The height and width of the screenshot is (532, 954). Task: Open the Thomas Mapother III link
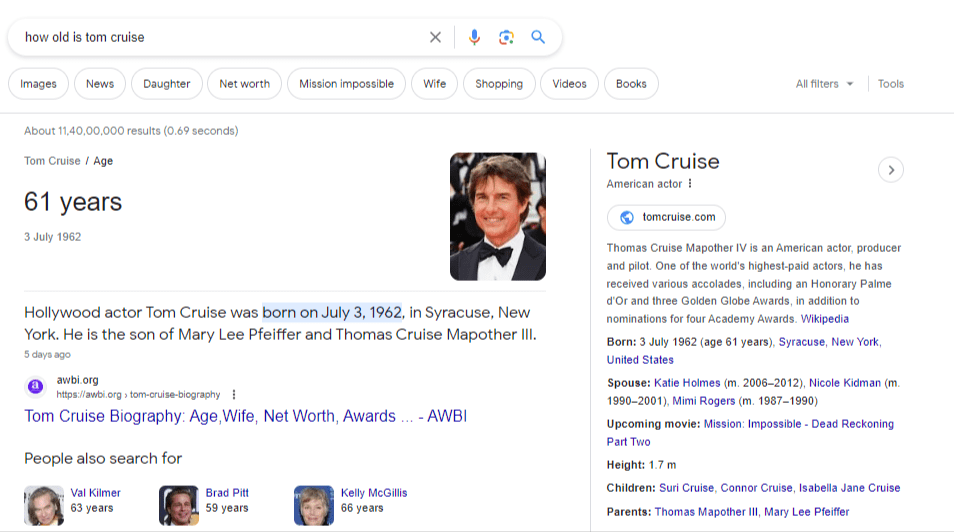click(x=706, y=512)
